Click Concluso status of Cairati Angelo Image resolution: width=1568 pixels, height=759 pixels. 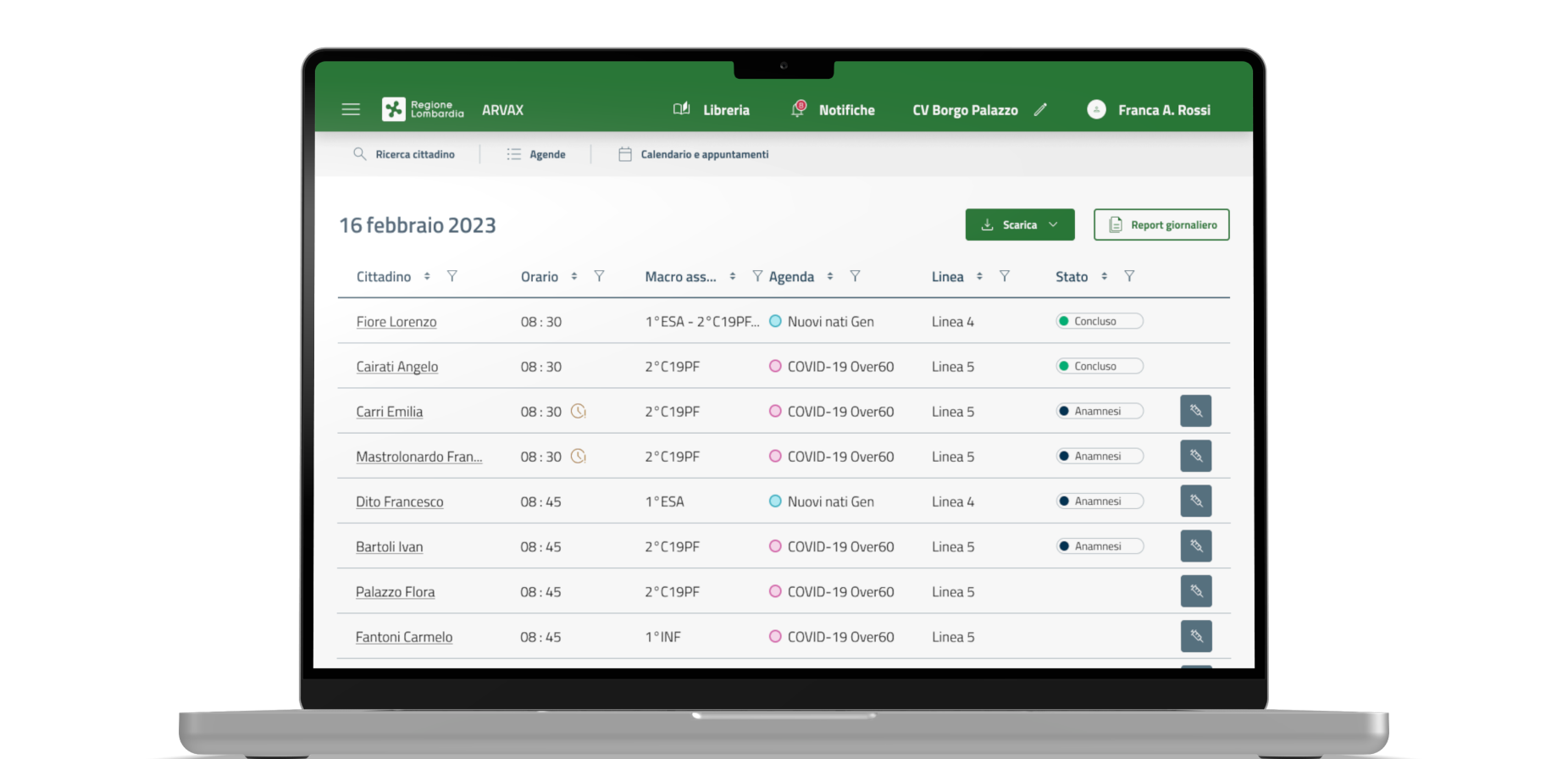[1100, 366]
